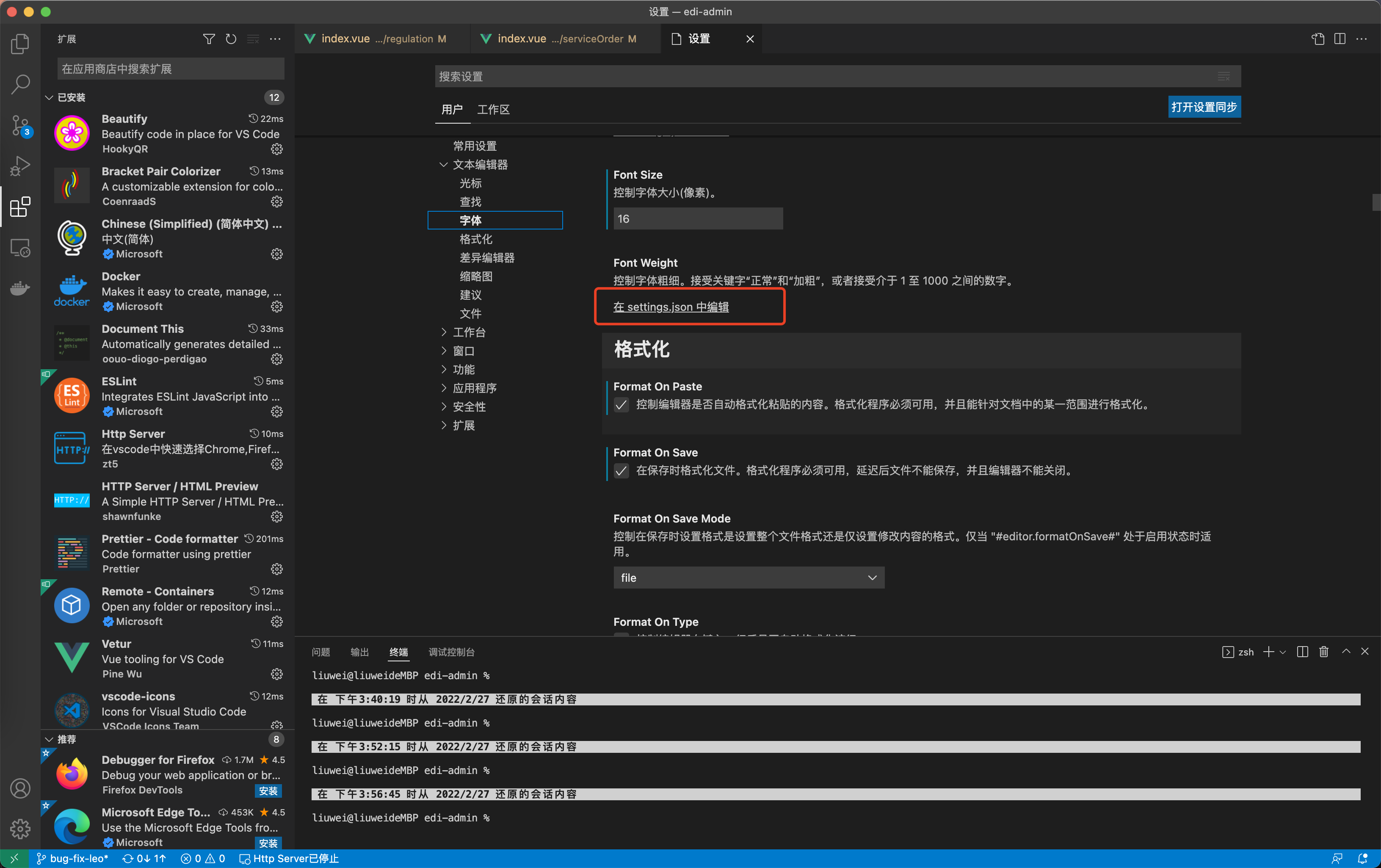Split the editor using top-right icon
This screenshot has height=868, width=1381.
[x=1340, y=39]
